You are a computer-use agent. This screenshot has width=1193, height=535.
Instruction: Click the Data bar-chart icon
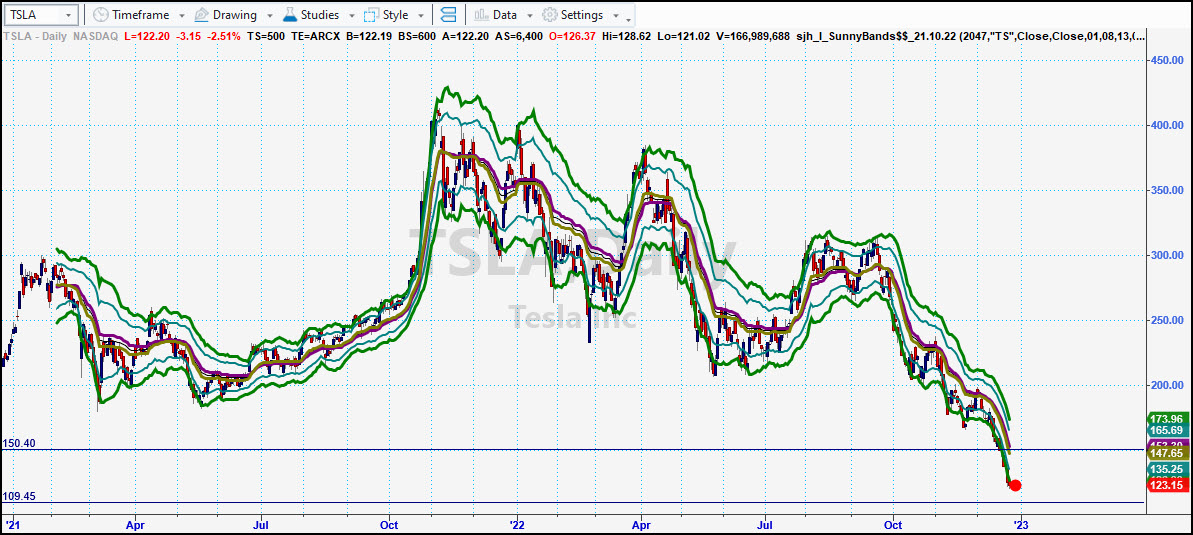[x=481, y=14]
